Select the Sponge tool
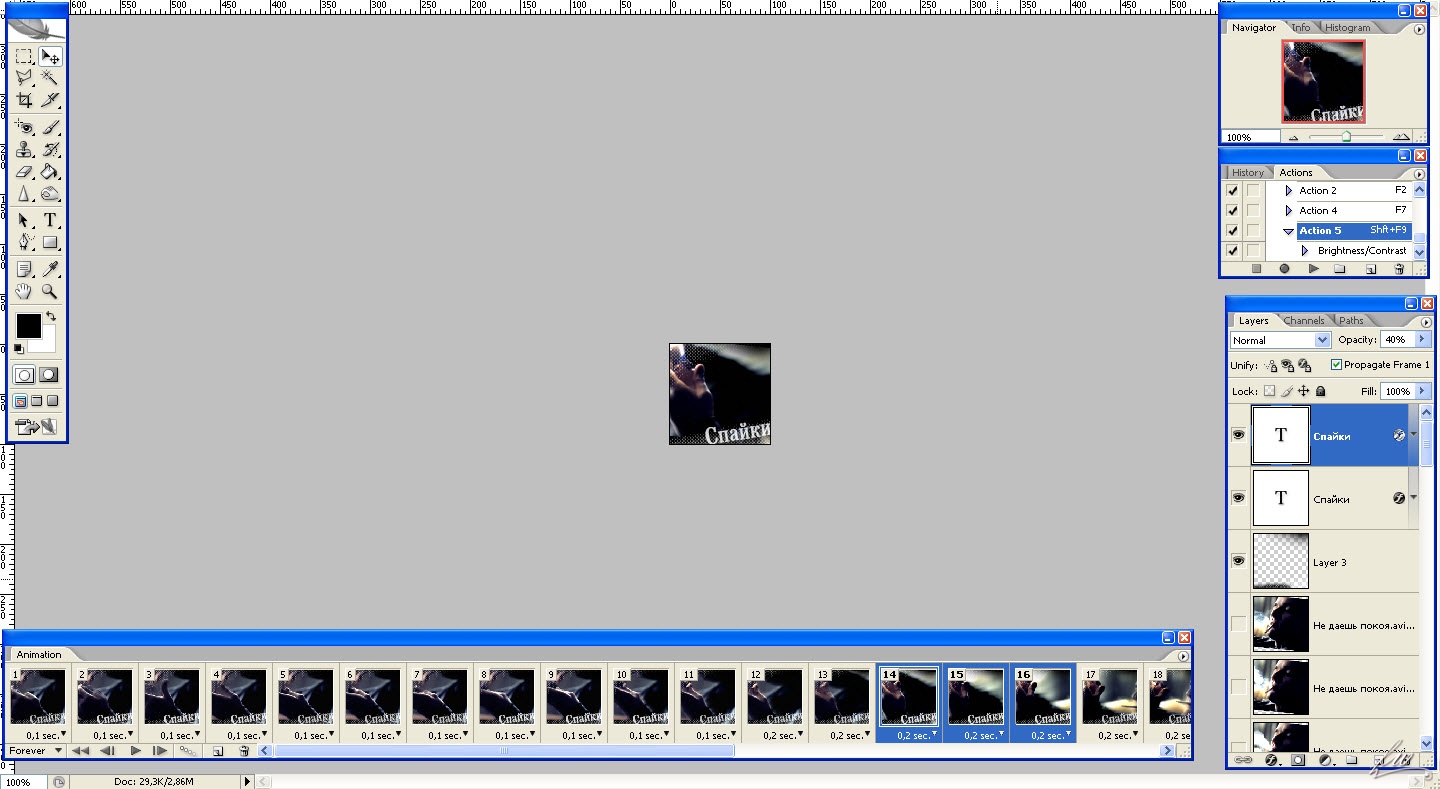This screenshot has width=1440, height=789. [50, 194]
